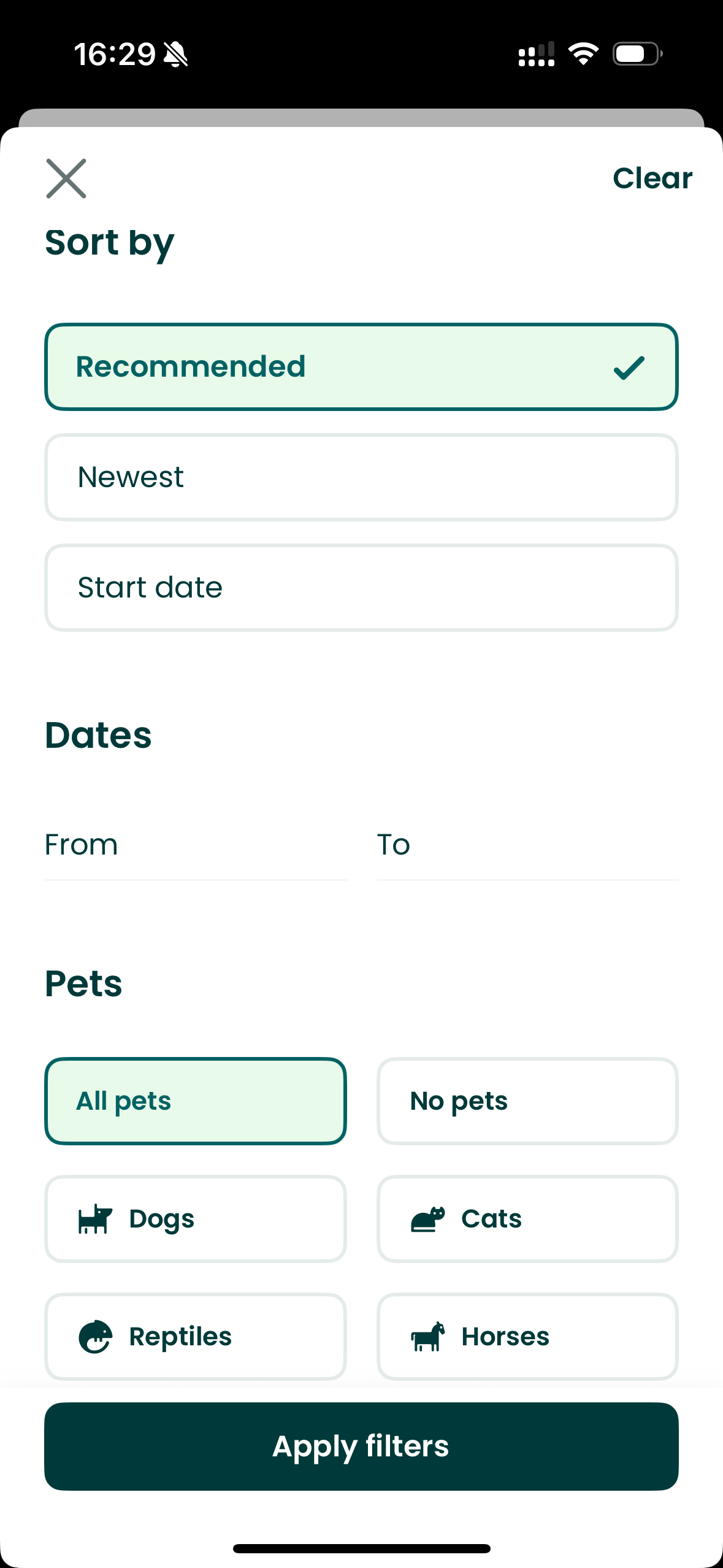Viewport: 723px width, 1568px height.
Task: Tap the cat icon in Cats option
Action: [427, 1218]
